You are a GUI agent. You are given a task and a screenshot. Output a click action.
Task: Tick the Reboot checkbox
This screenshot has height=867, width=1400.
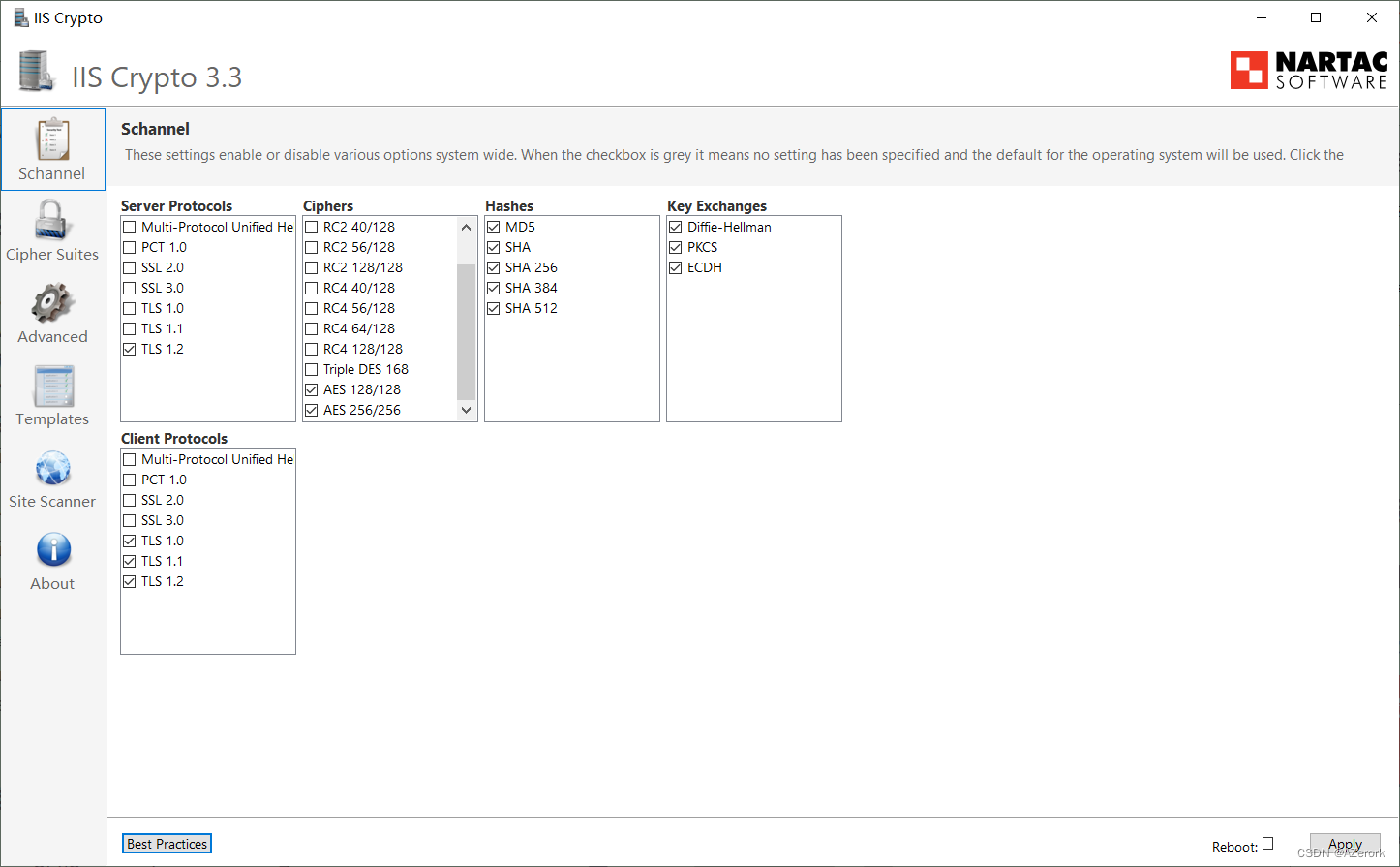pyautogui.click(x=1268, y=844)
